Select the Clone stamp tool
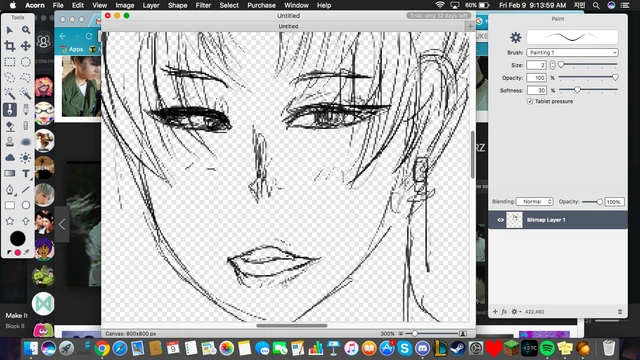The width and height of the screenshot is (640, 360). coord(10,142)
